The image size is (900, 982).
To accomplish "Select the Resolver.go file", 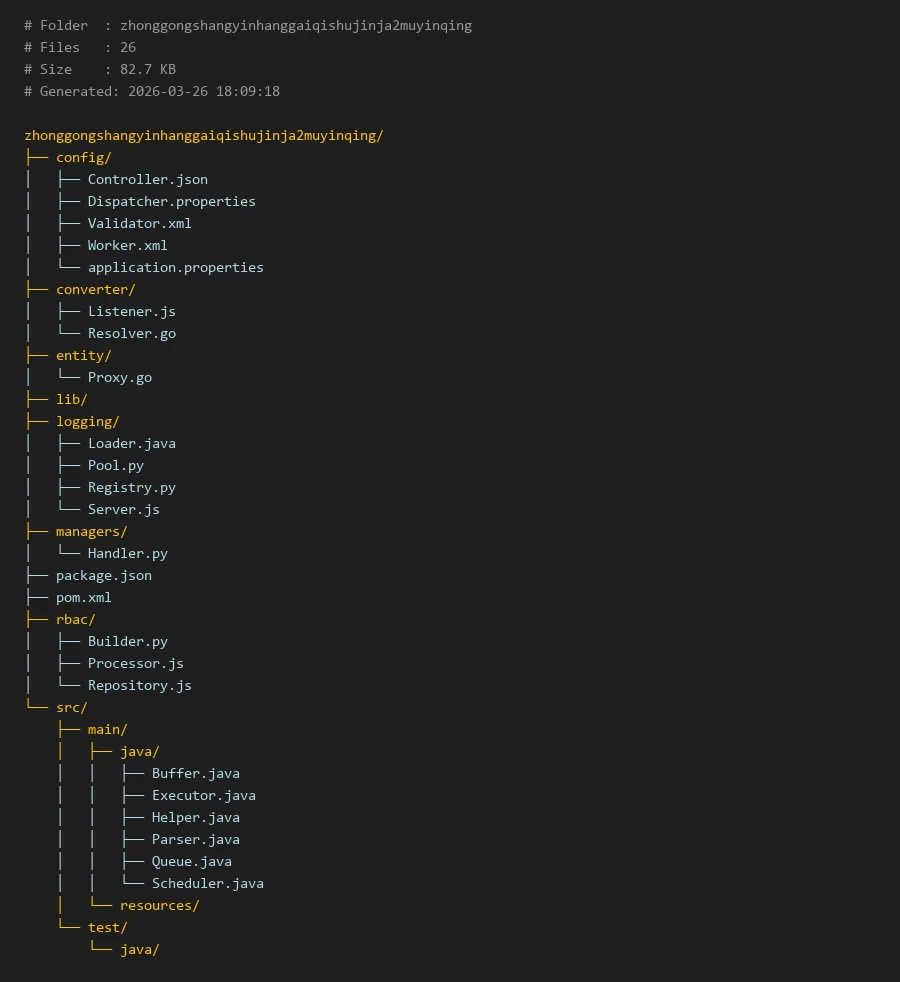I will tap(131, 333).
